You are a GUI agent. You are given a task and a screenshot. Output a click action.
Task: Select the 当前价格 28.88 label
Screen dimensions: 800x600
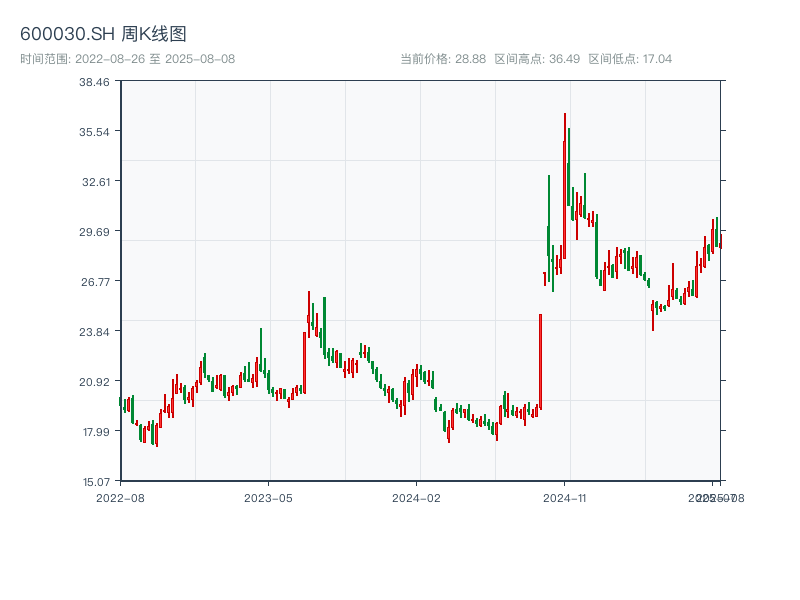tap(443, 59)
